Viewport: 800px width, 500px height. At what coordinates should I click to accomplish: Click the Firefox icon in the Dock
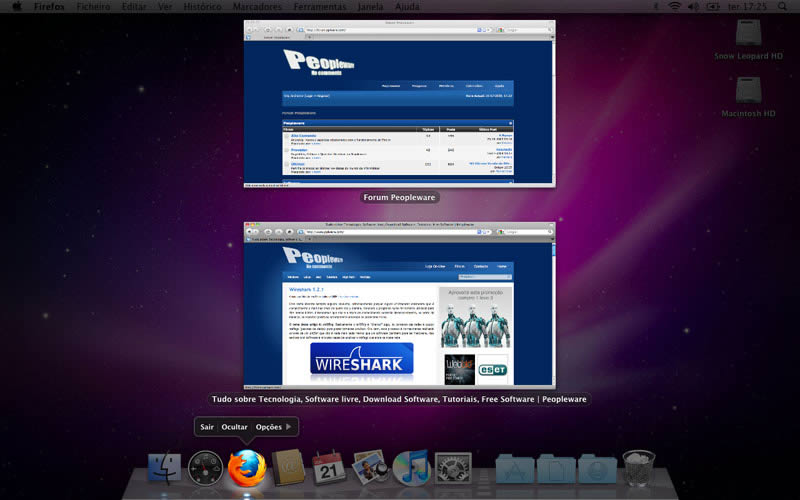(x=247, y=468)
